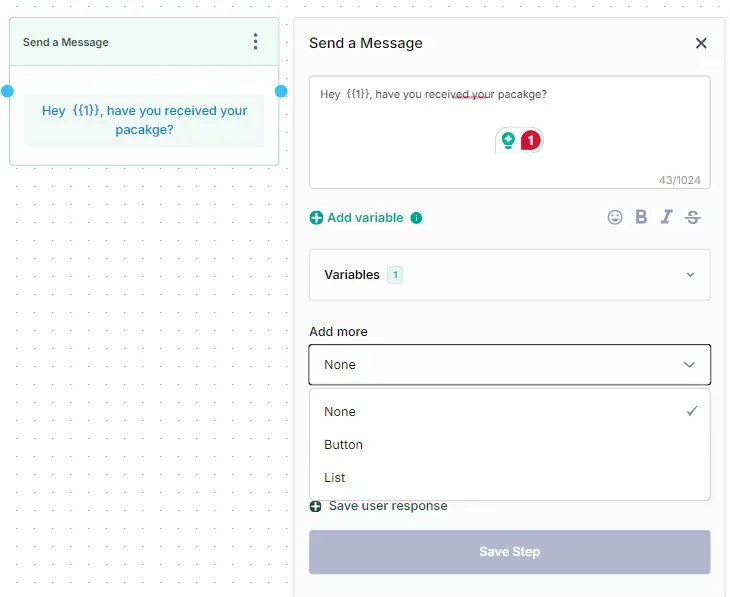Choose Button from the dropdown options
730x597 pixels.
[343, 444]
